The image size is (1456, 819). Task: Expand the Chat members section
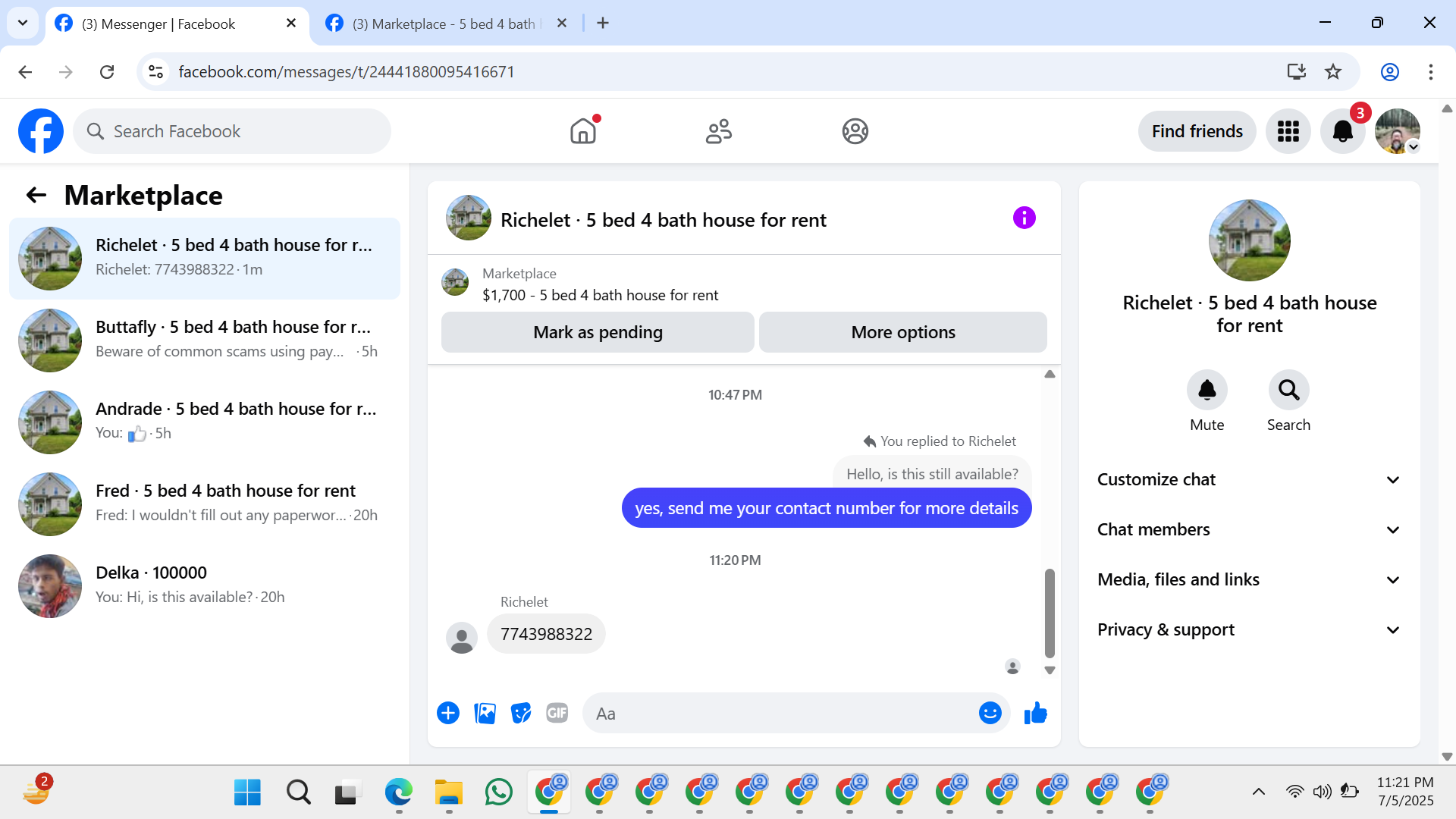pos(1249,529)
